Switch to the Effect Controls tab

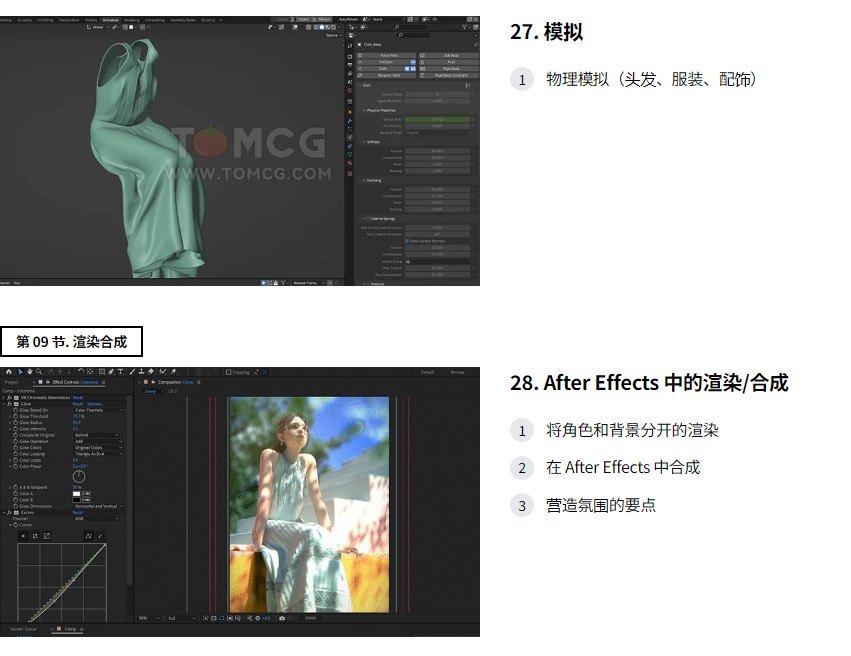click(69, 382)
